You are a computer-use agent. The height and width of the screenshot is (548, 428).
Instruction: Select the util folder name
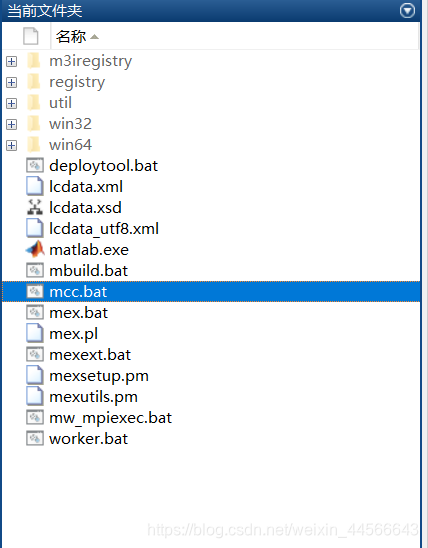click(x=60, y=103)
